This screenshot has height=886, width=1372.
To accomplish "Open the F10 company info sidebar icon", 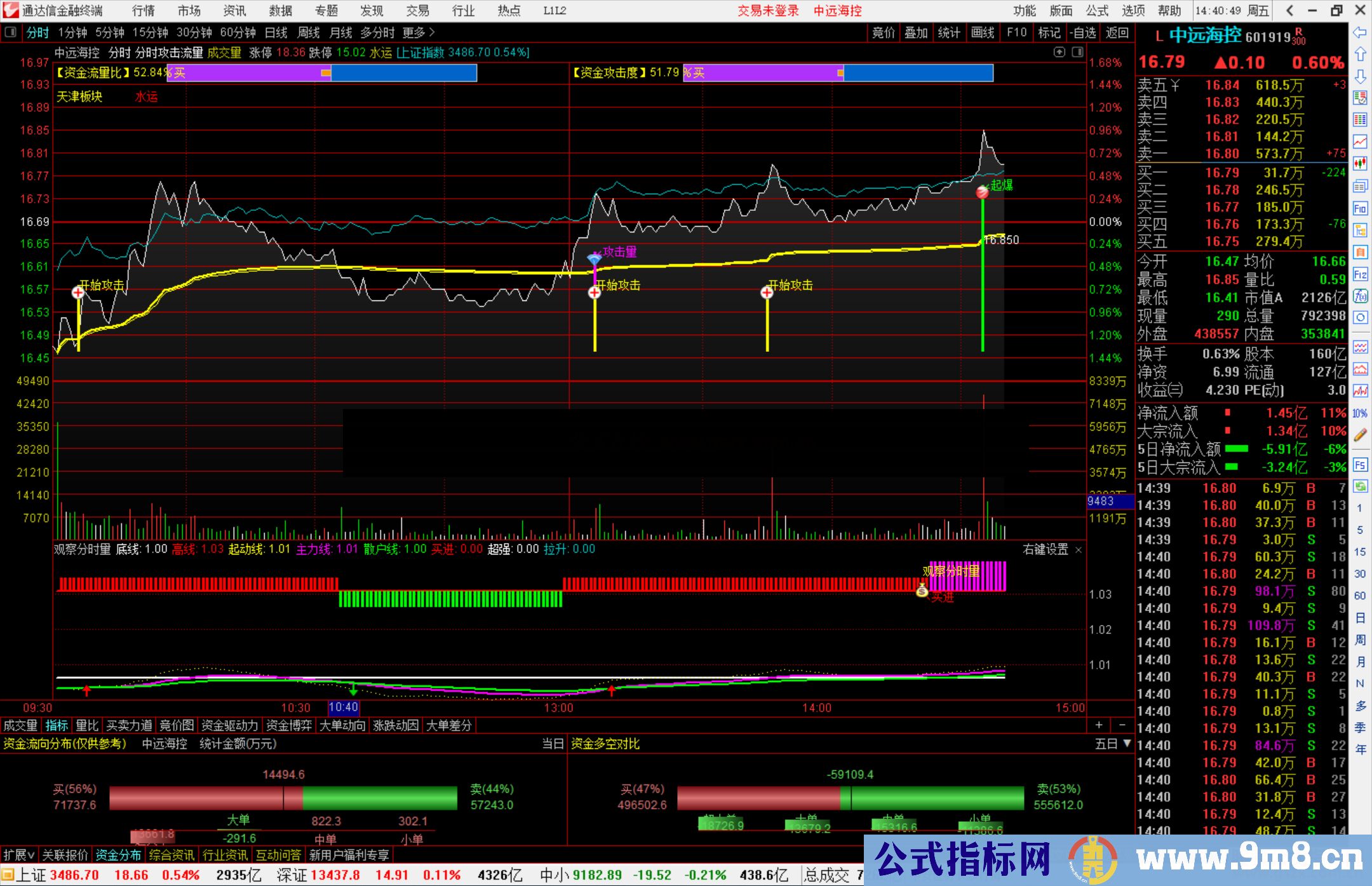I will coord(1360,208).
